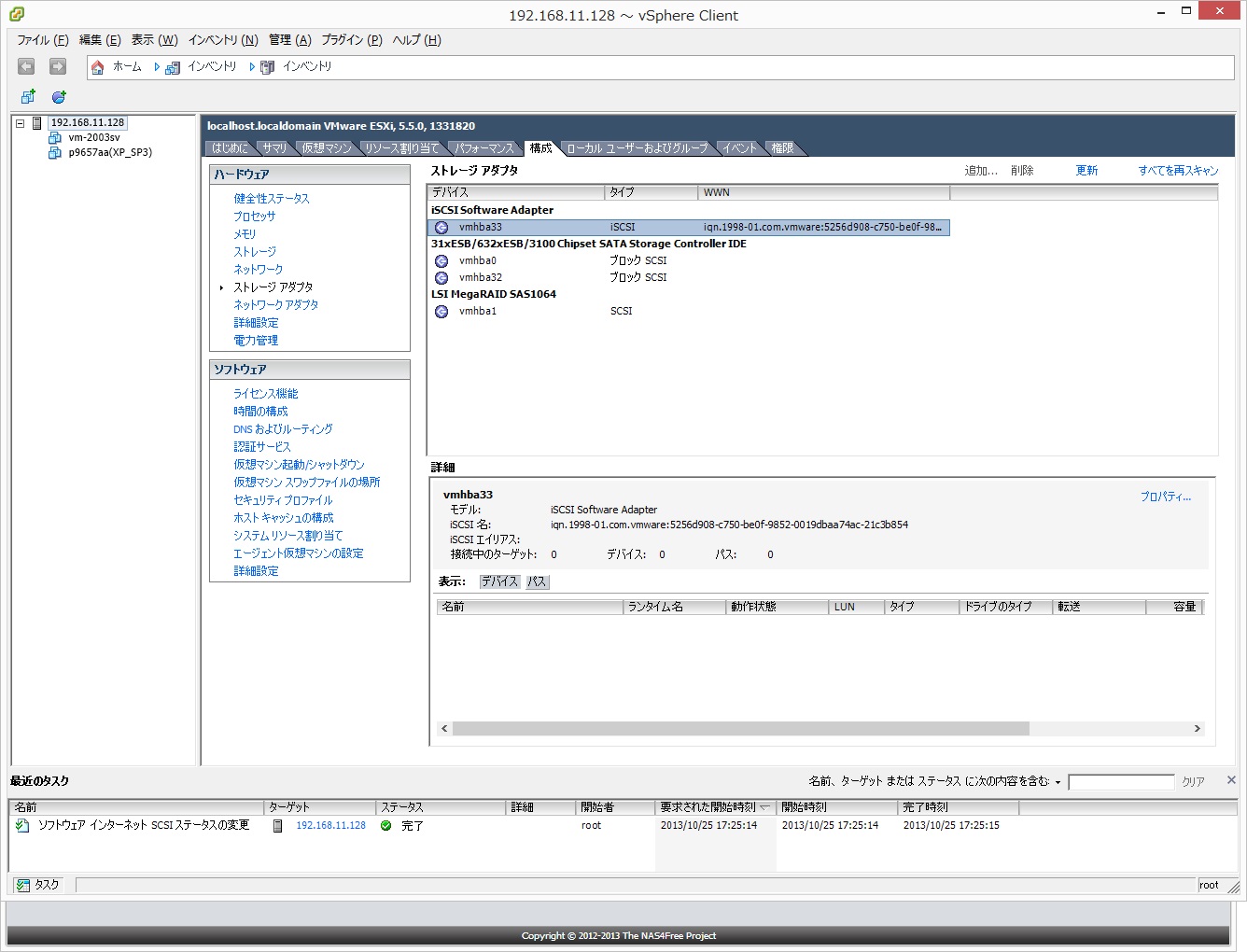The width and height of the screenshot is (1247, 952).
Task: Open 仮想マシン起動/シャットダウン in software list
Action: [x=299, y=465]
